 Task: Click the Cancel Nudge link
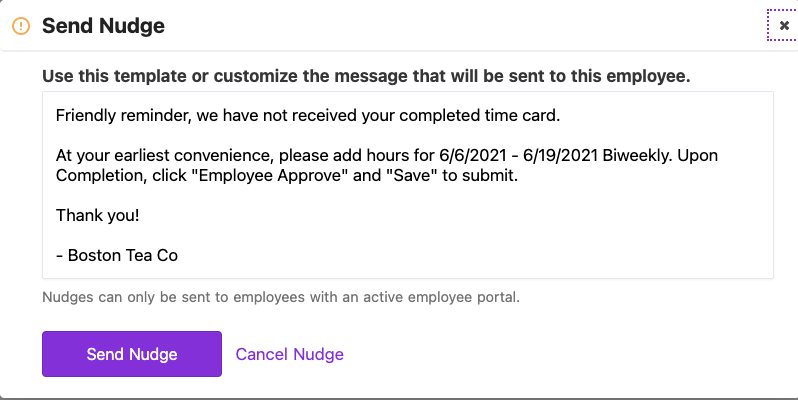tap(289, 354)
